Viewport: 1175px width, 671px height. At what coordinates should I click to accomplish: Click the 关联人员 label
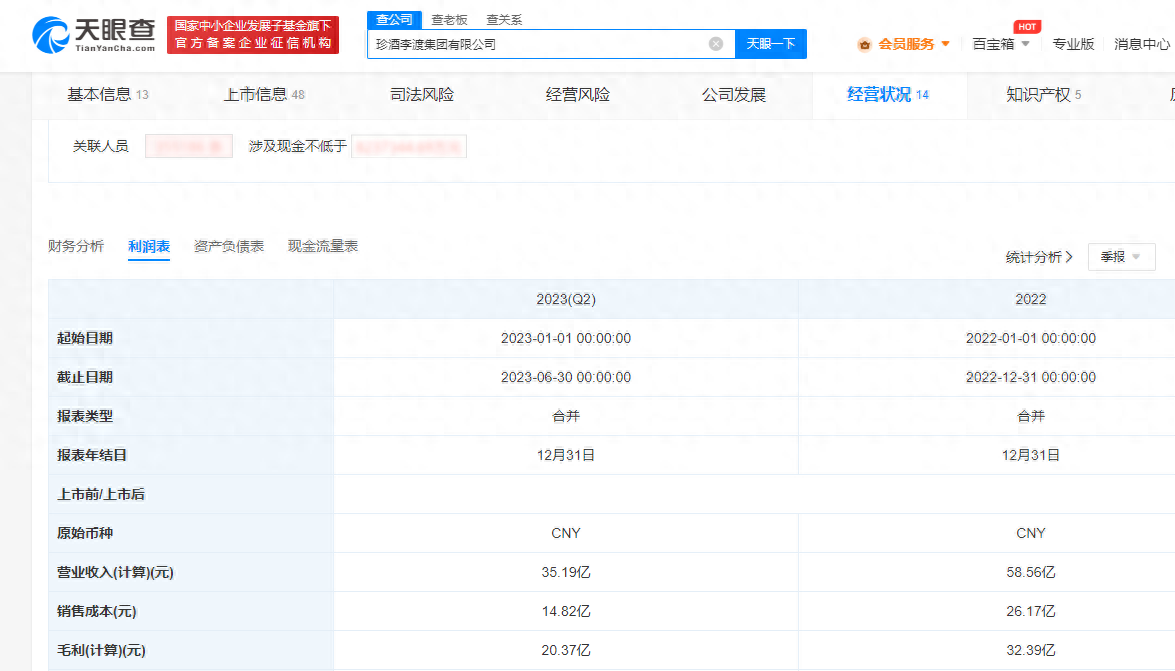(100, 146)
